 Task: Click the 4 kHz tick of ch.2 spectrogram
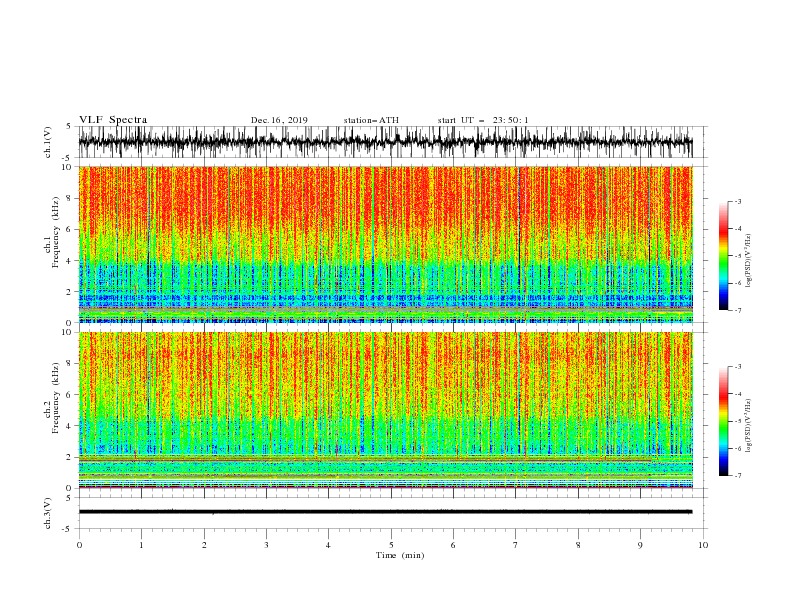pyautogui.click(x=69, y=426)
